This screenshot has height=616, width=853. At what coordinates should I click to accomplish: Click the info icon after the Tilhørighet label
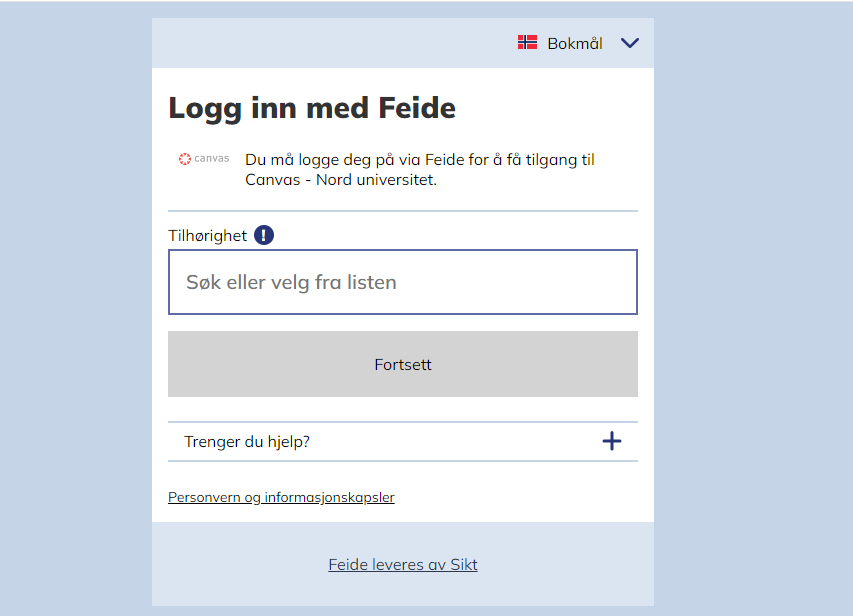click(x=262, y=234)
